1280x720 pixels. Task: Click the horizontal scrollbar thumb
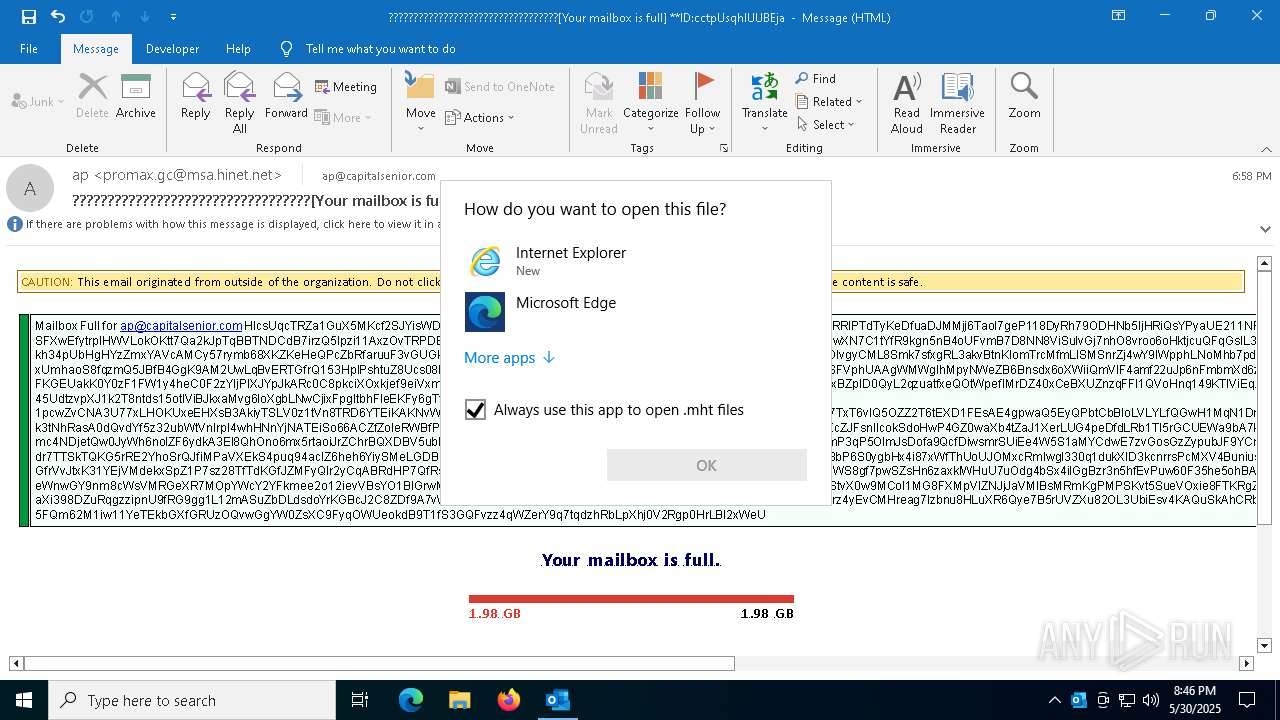tap(379, 663)
